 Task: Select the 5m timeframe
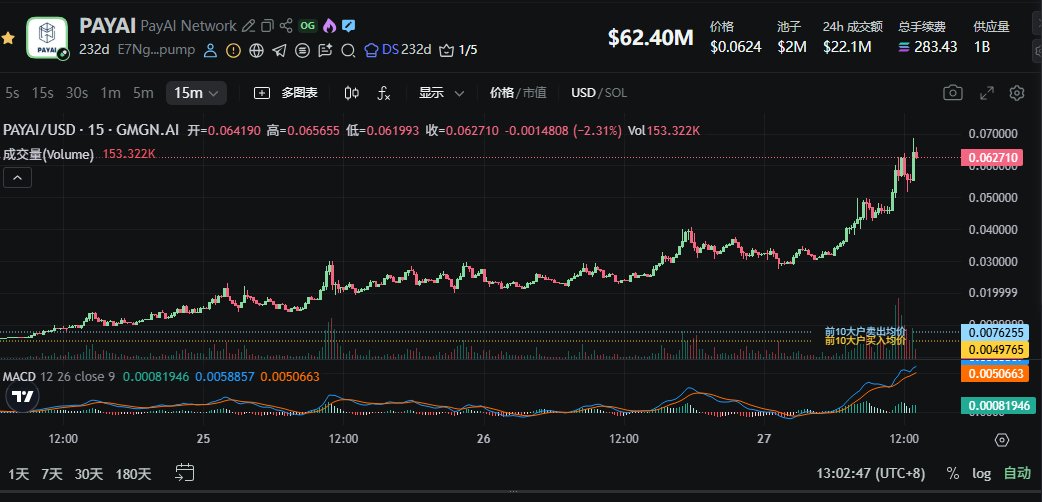(x=143, y=93)
